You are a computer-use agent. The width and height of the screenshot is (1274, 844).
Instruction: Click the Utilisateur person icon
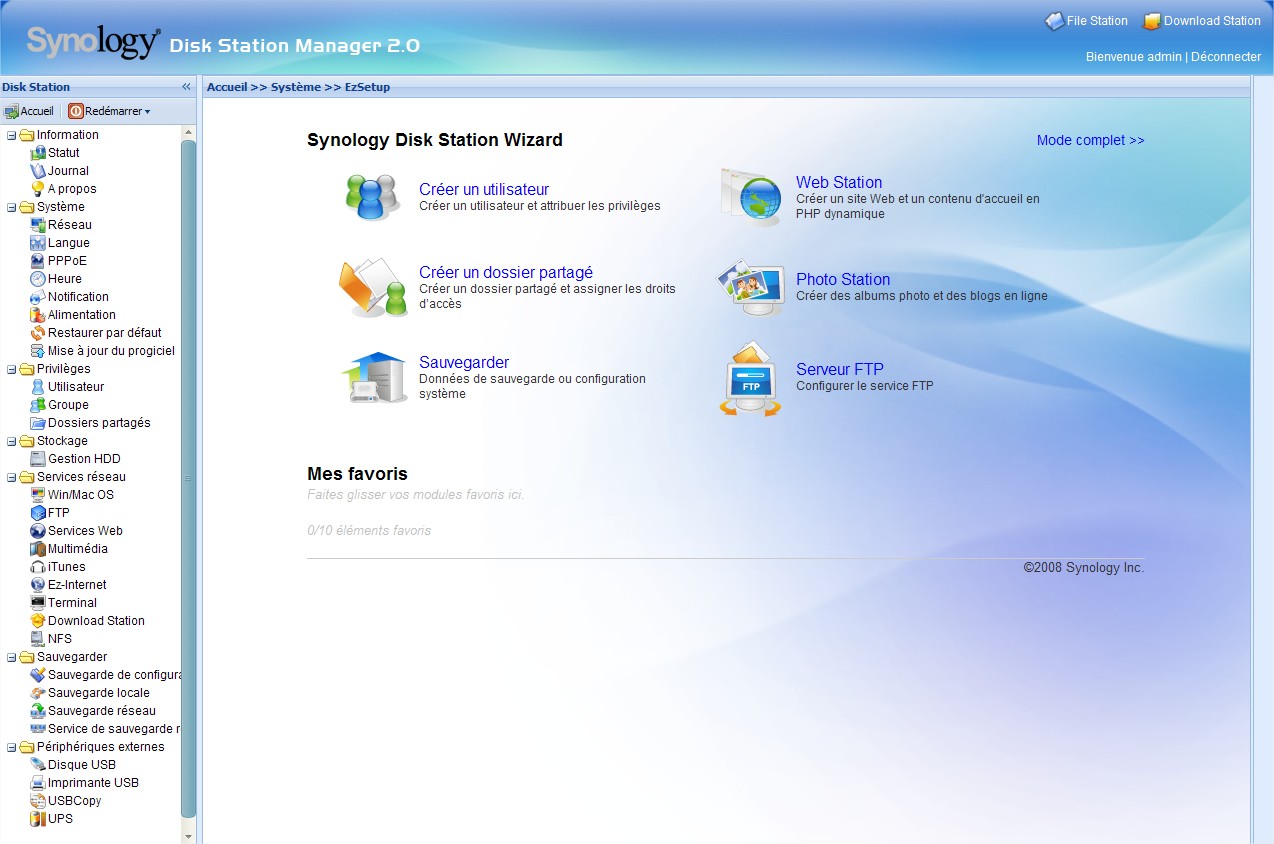pyautogui.click(x=38, y=387)
